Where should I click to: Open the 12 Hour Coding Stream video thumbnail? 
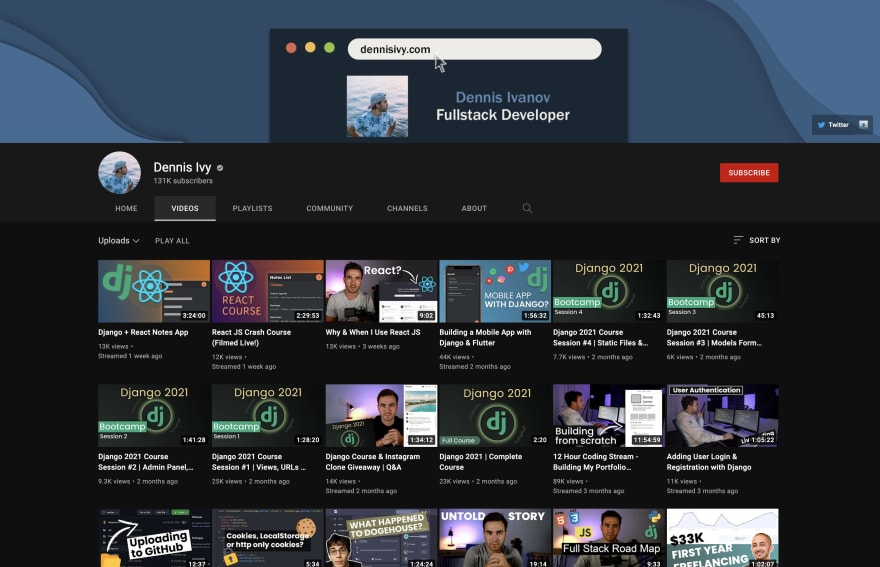click(608, 415)
